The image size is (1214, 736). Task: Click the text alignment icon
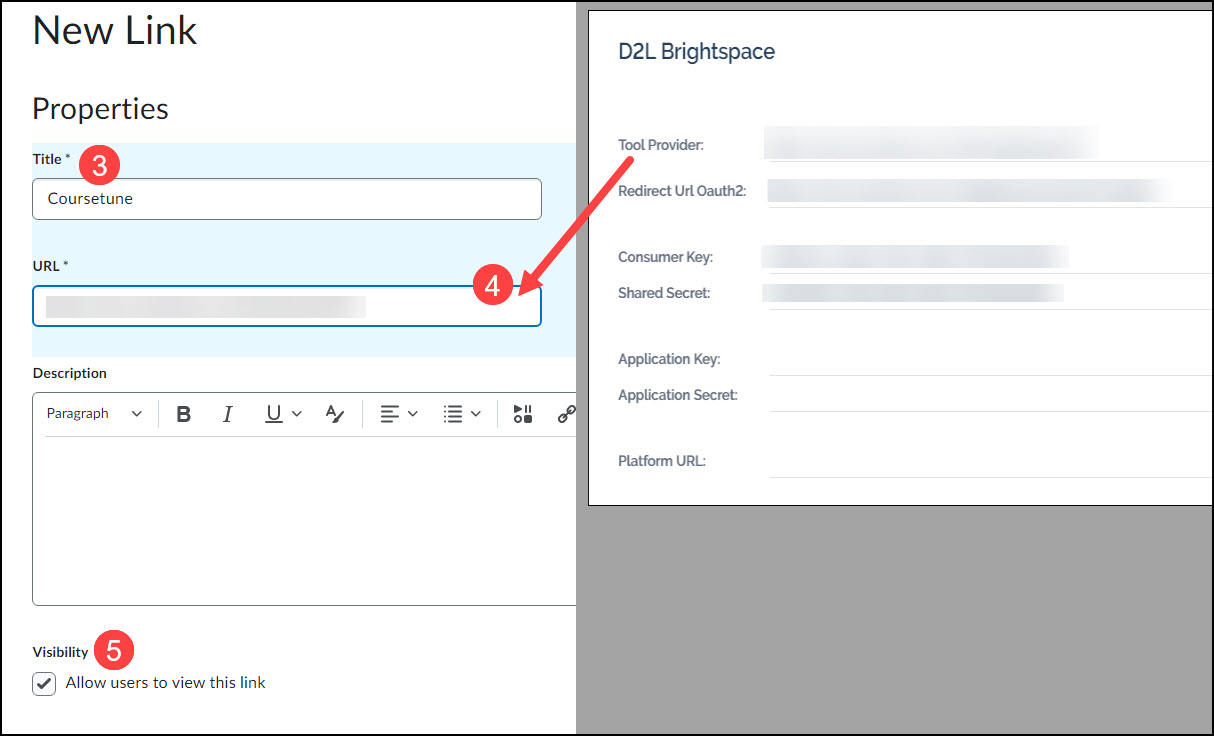point(389,414)
